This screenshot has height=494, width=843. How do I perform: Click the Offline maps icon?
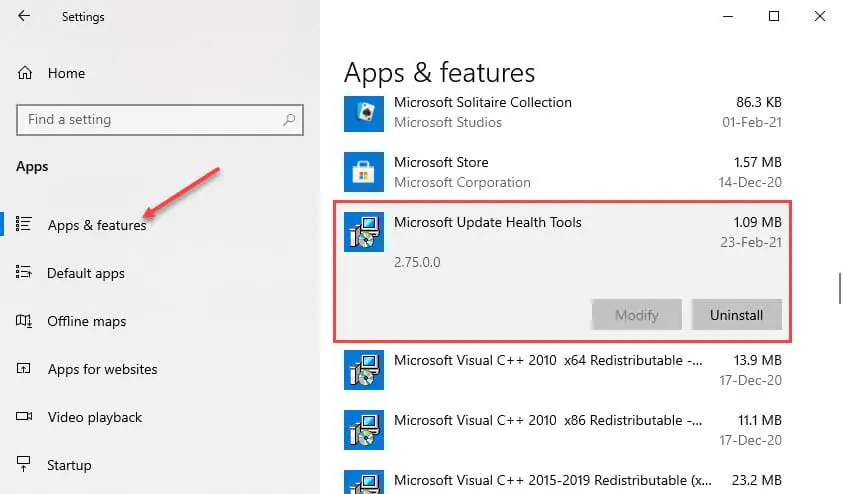click(x=24, y=321)
